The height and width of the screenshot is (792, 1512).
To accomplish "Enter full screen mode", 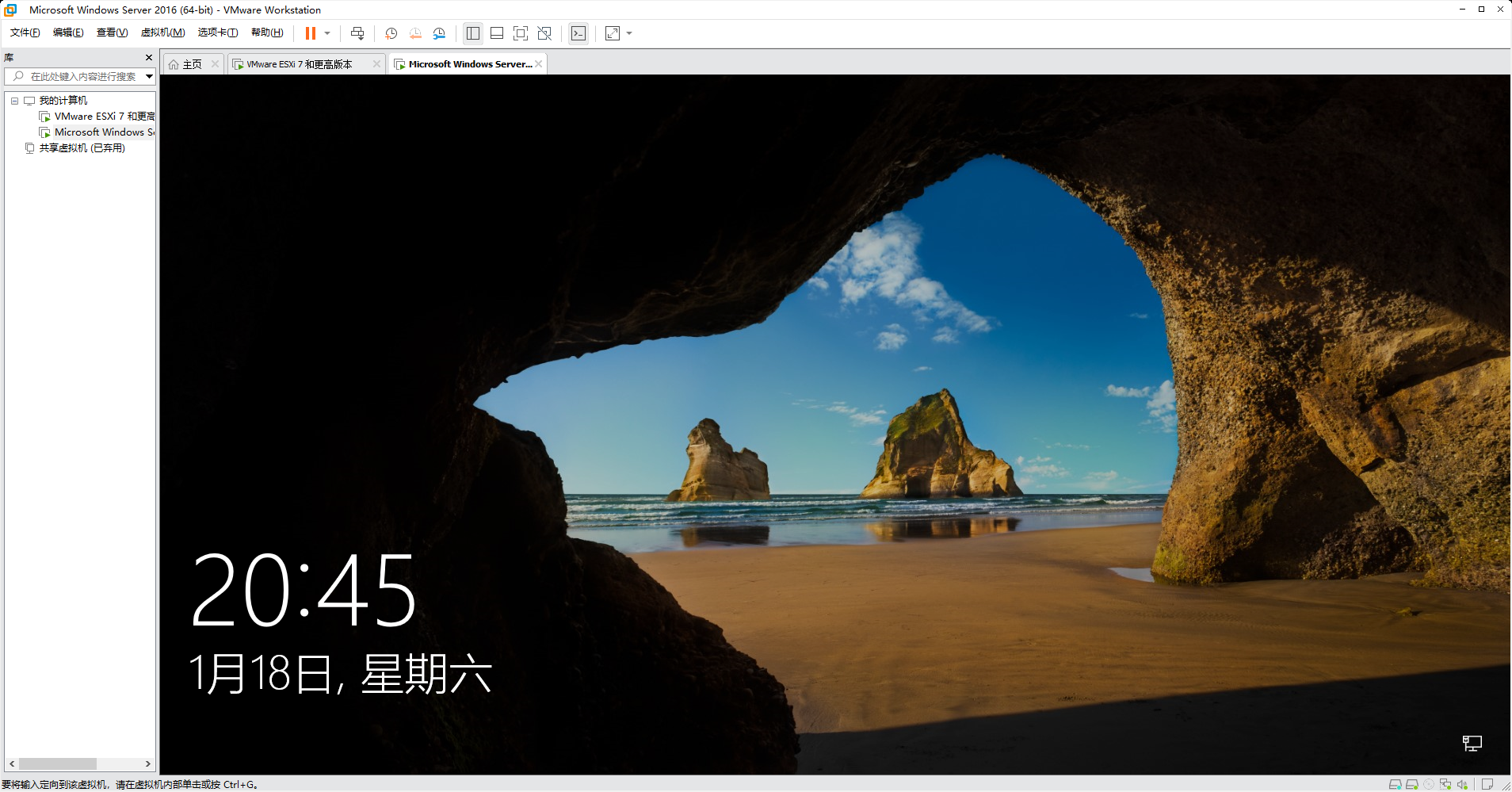I will point(521,33).
